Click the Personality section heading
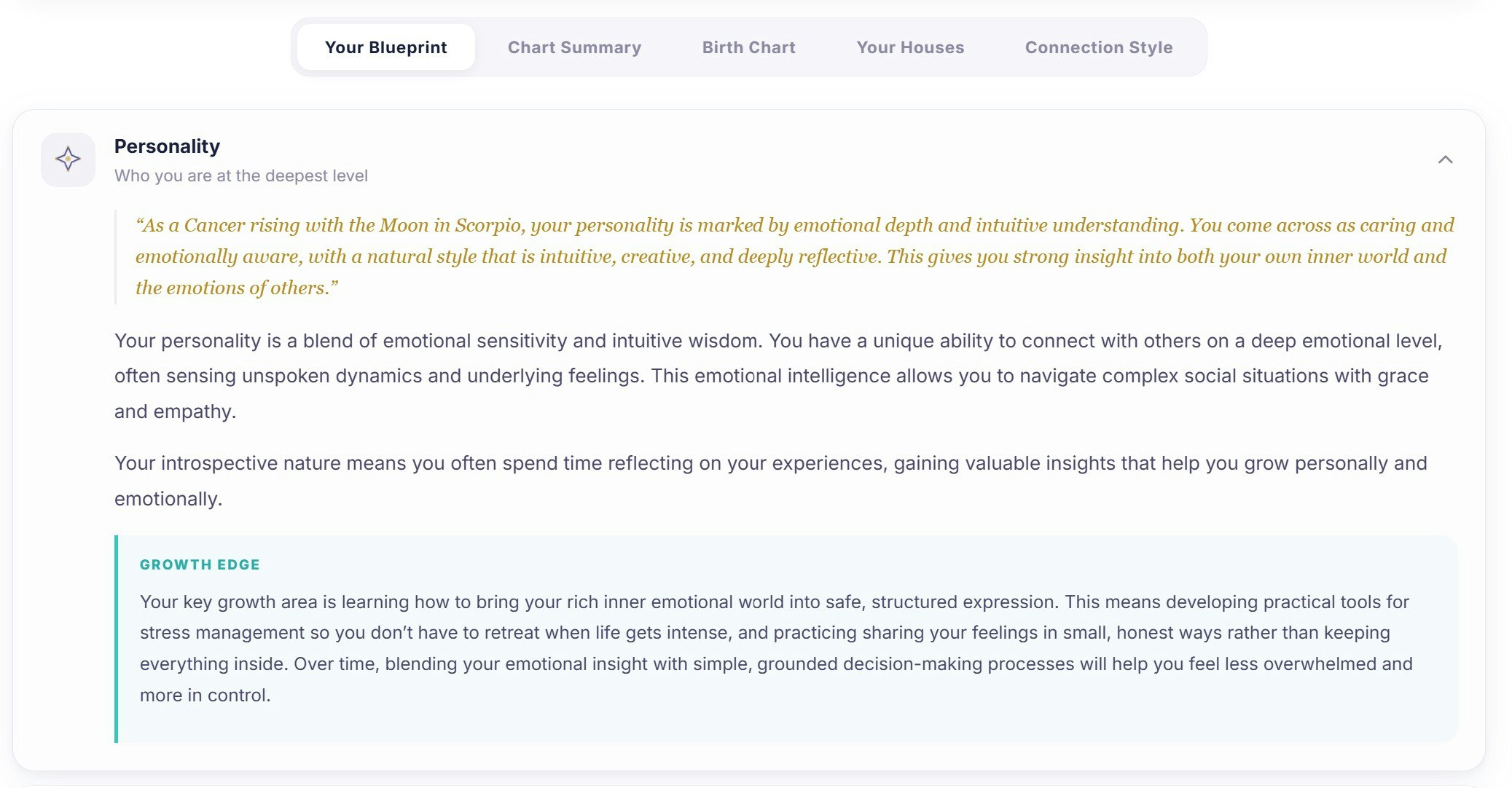 (x=167, y=146)
